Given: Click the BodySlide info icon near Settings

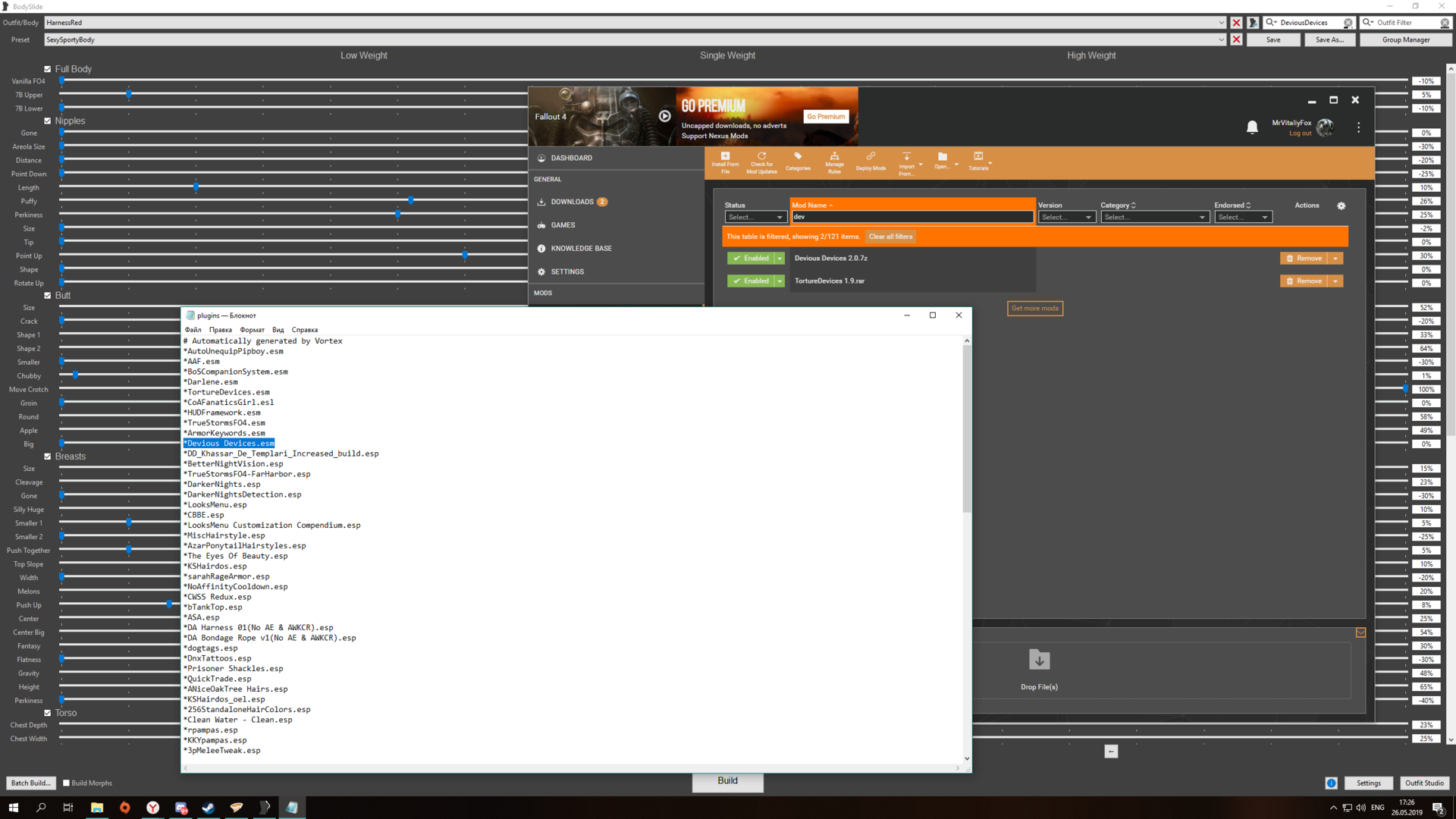Looking at the screenshot, I should pos(1331,783).
